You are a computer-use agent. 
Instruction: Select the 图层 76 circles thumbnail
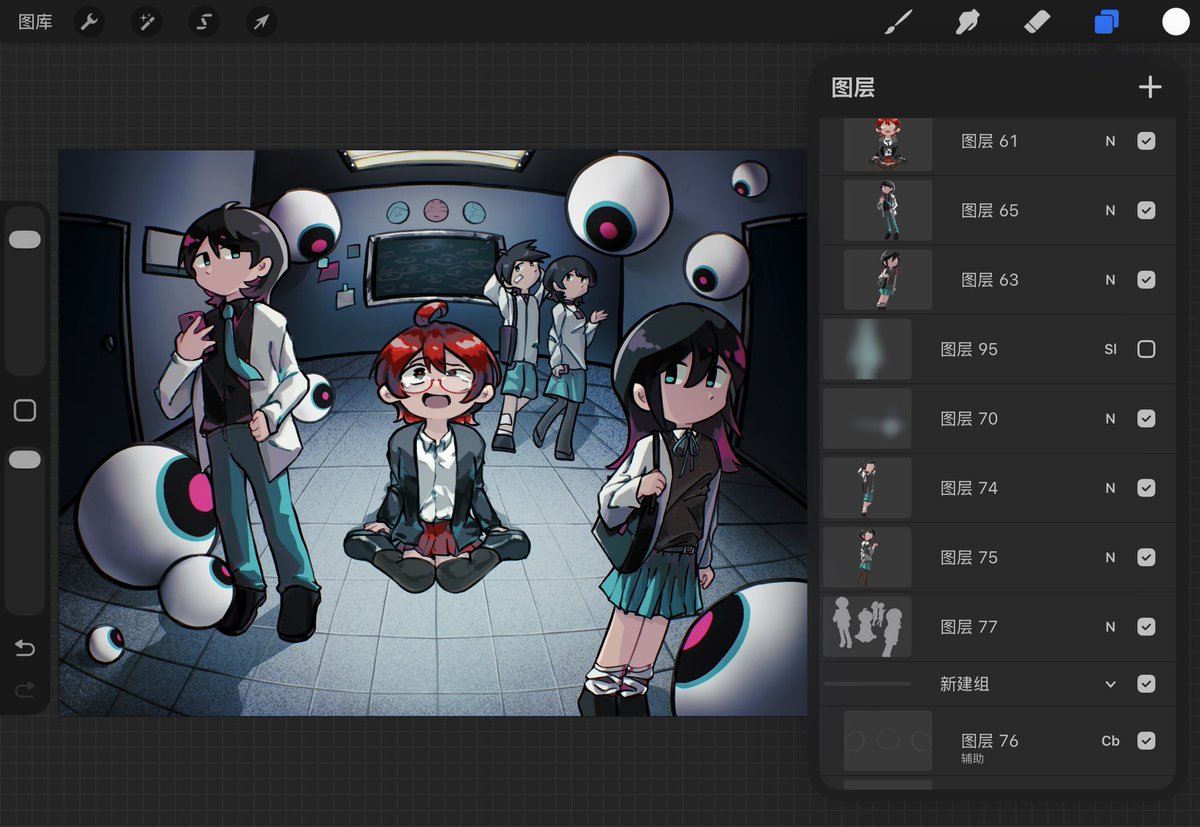click(888, 741)
